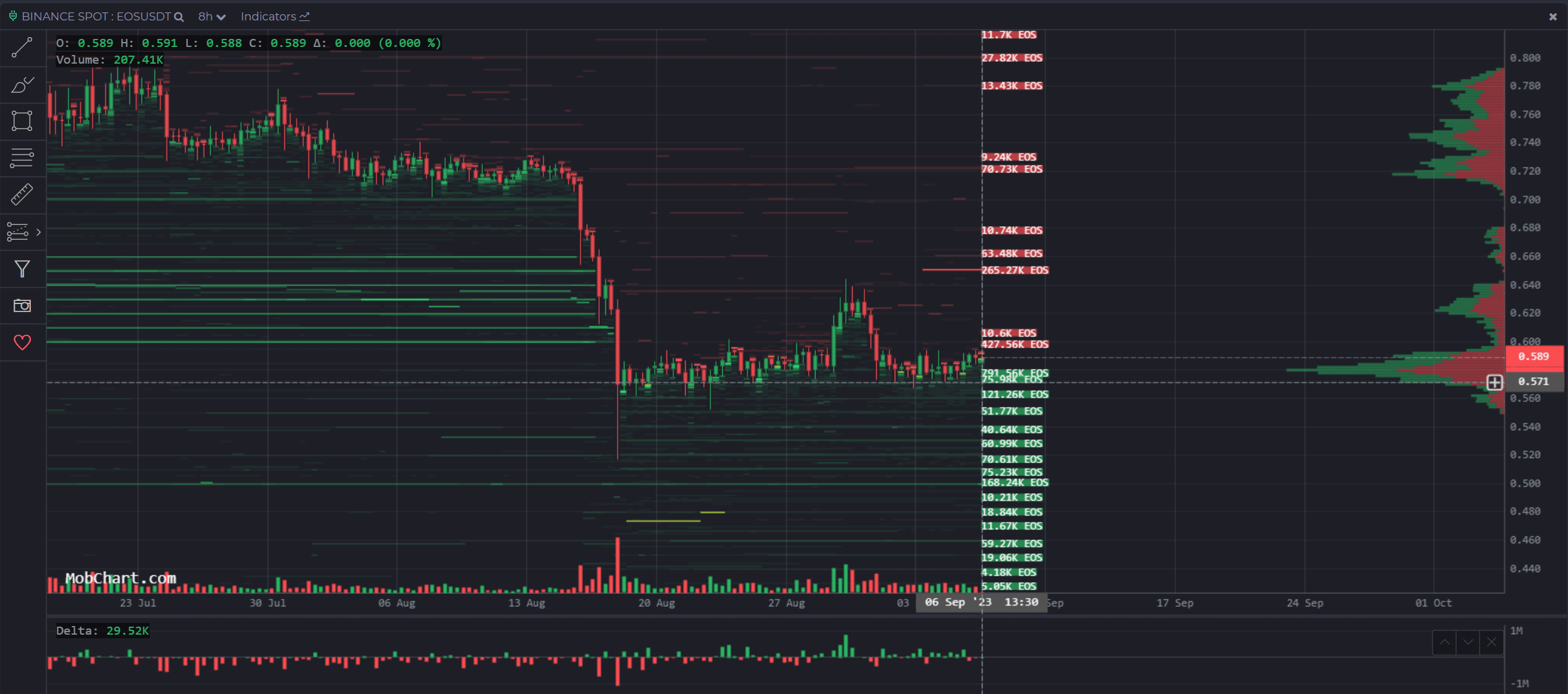Click the O: 0.589 open price readout
Screen dimensions: 1568x694
tap(85, 43)
